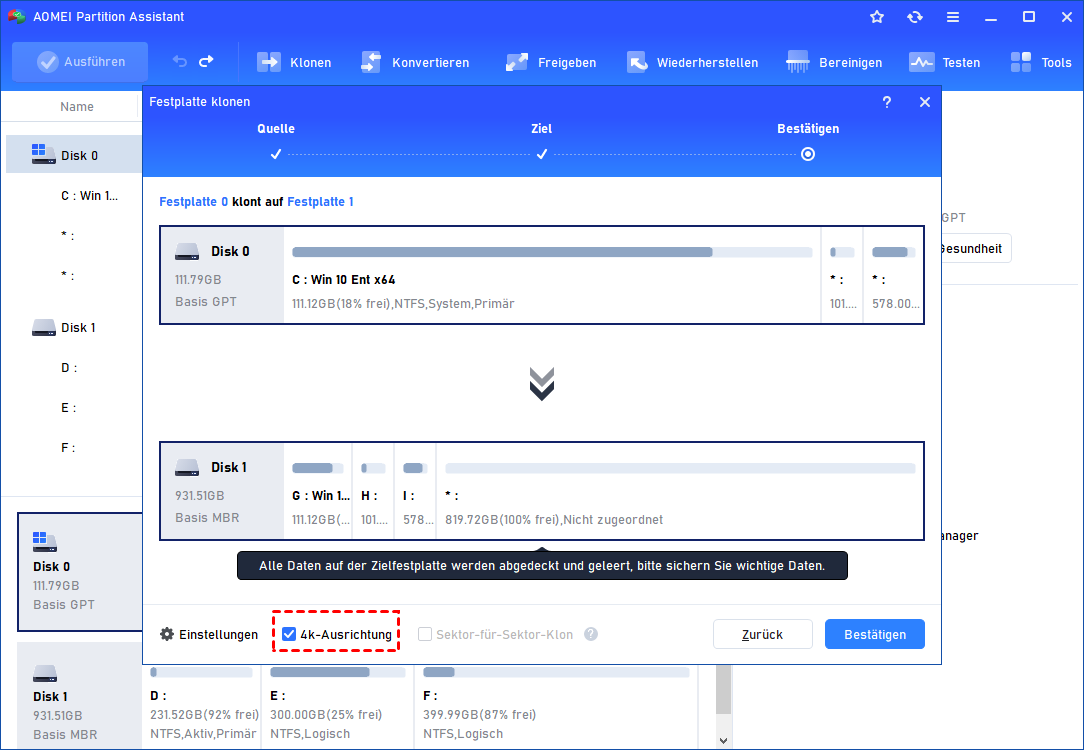Click the help question mark in dialog header
The image size is (1084, 750).
coord(887,102)
